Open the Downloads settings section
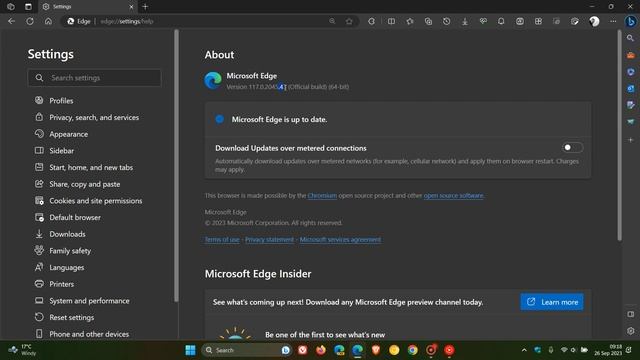640x360 pixels. click(x=67, y=234)
